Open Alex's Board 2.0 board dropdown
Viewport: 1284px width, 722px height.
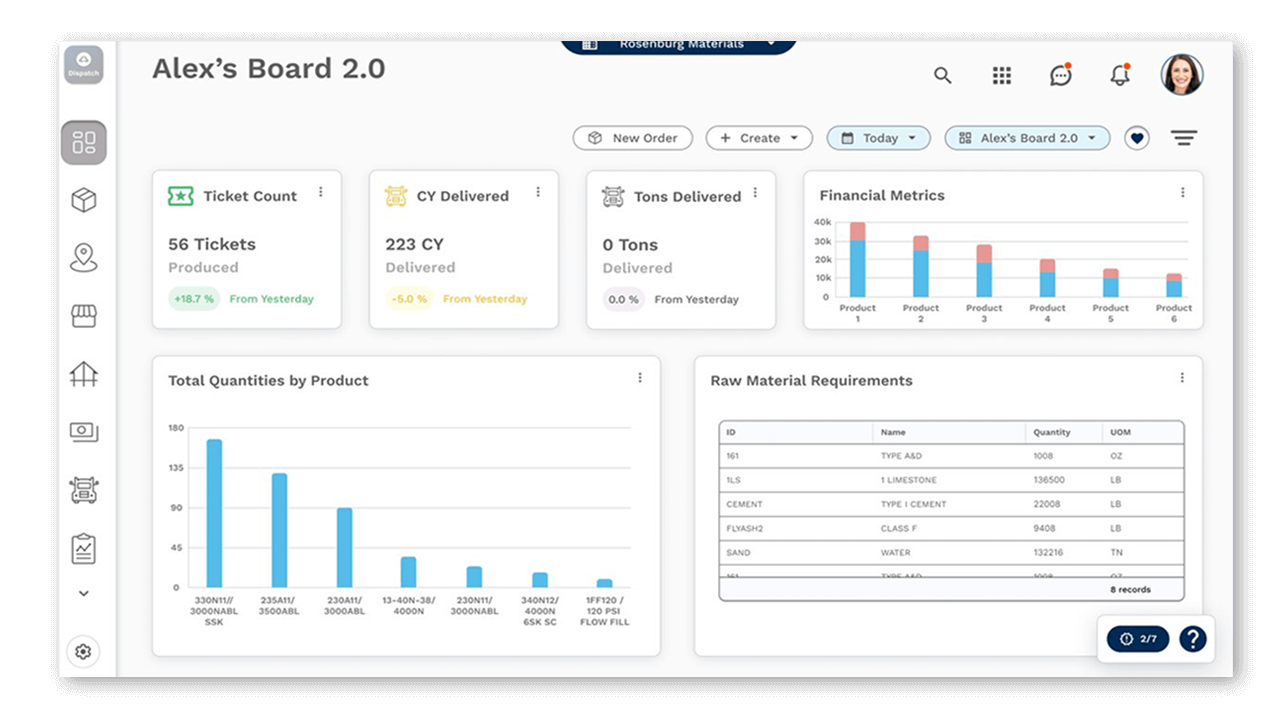(1027, 139)
